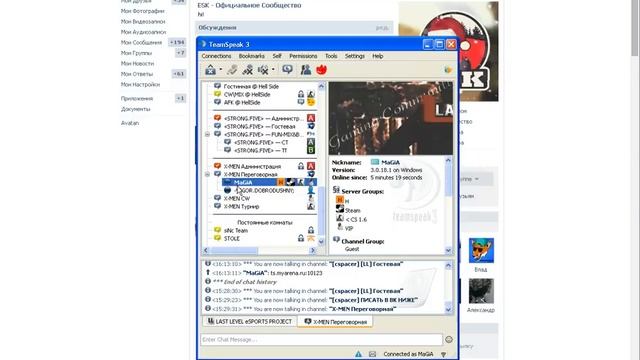Toggle the mute microphone toolbar icon
Screen dimensions: 640x360
coord(247,70)
